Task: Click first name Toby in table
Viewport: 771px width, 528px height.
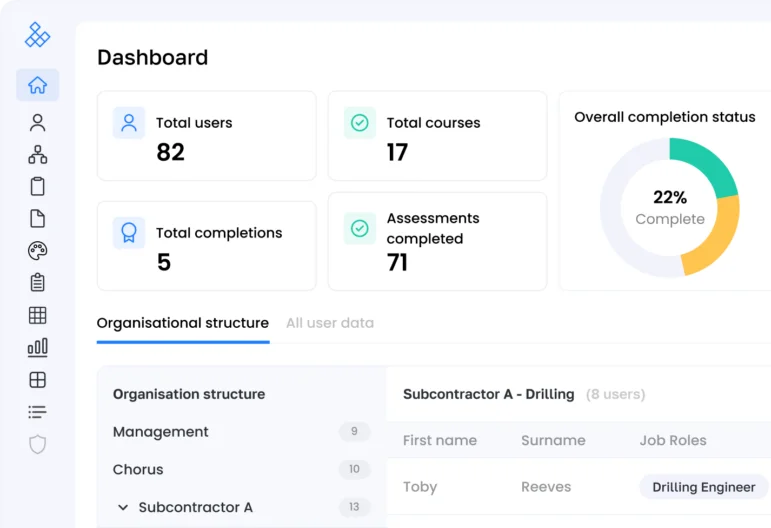Action: [x=420, y=487]
